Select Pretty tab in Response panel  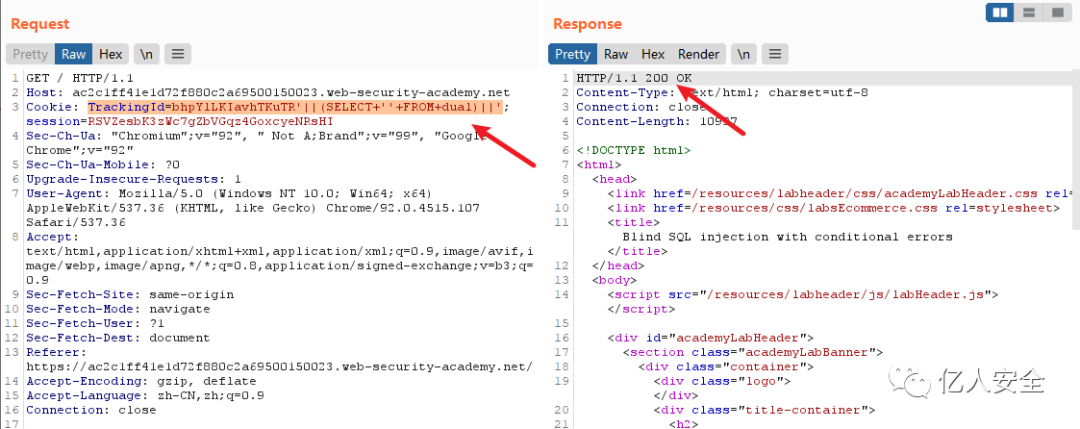click(x=572, y=54)
